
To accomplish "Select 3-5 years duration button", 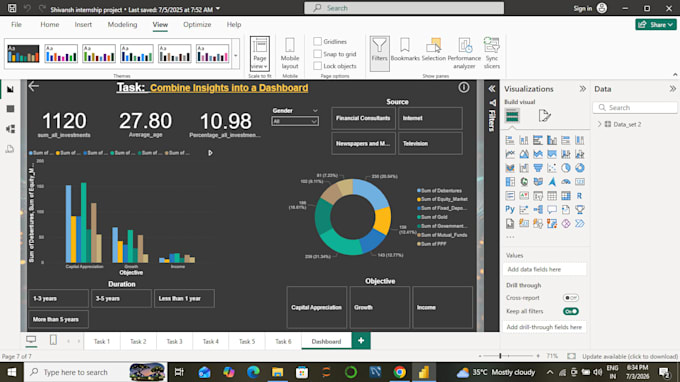I will [121, 298].
